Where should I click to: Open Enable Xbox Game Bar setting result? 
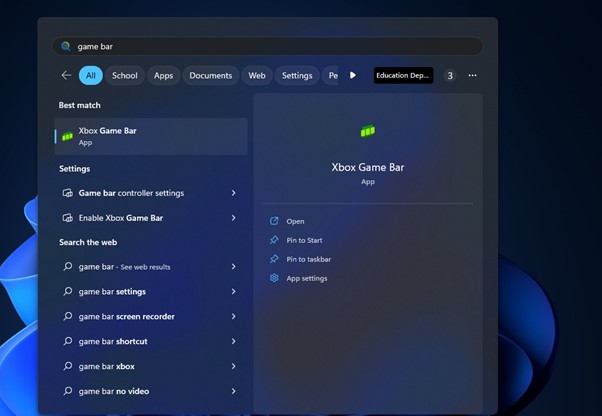point(151,218)
